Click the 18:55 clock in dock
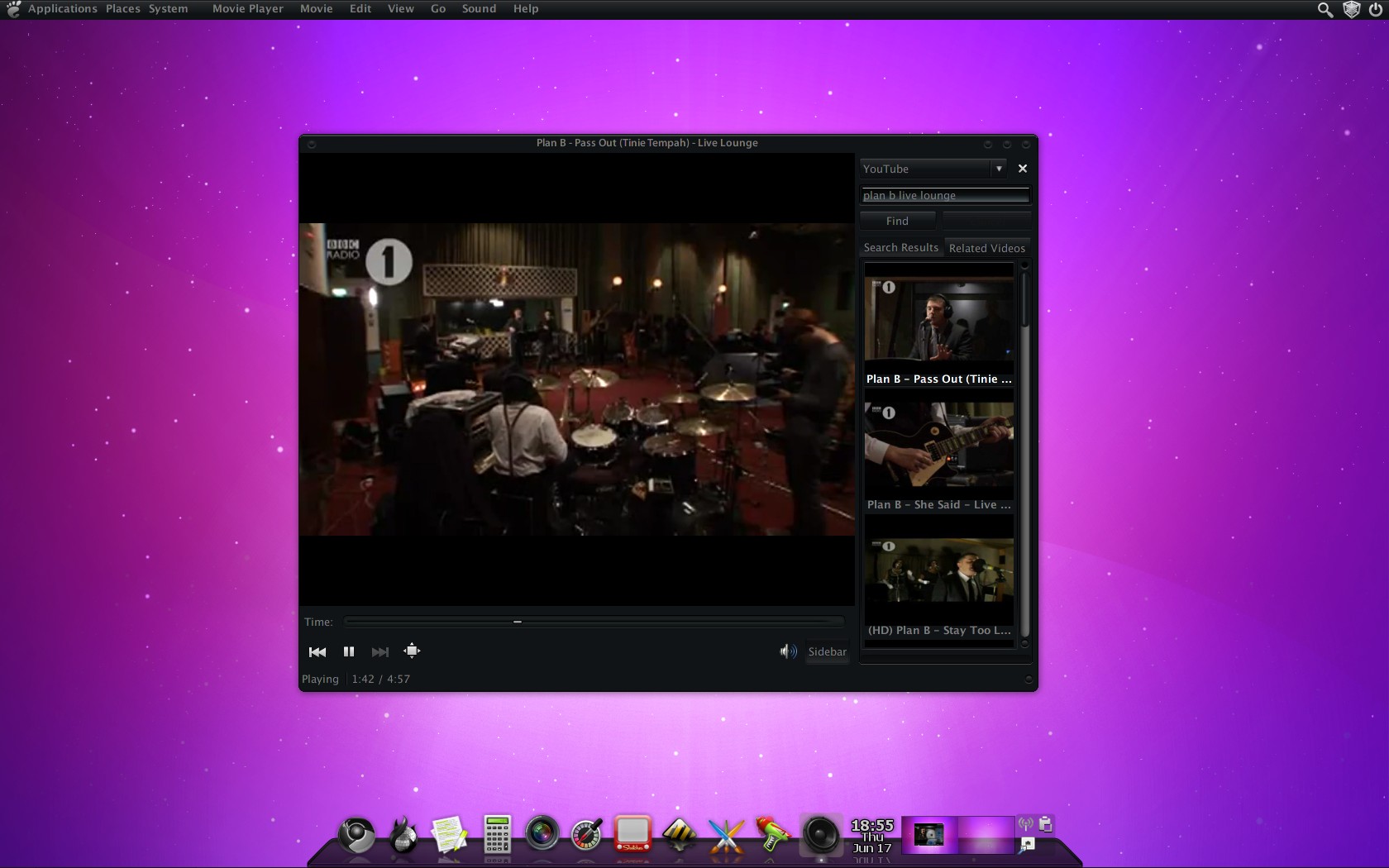This screenshot has height=868, width=1389. tap(872, 836)
